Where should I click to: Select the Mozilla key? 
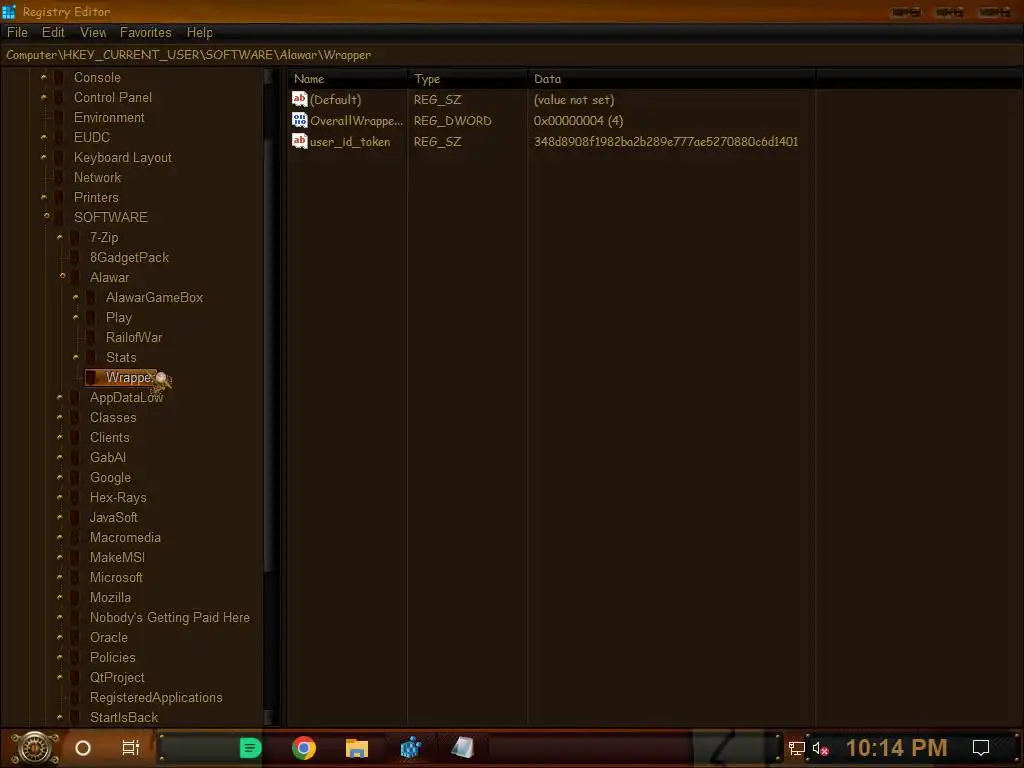(x=110, y=598)
